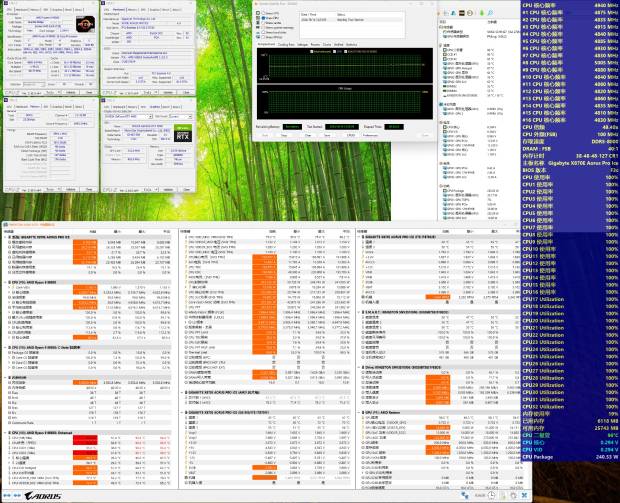Click the CPU-Z title icon of the Memory window
620x503 pixels.
click(7, 100)
